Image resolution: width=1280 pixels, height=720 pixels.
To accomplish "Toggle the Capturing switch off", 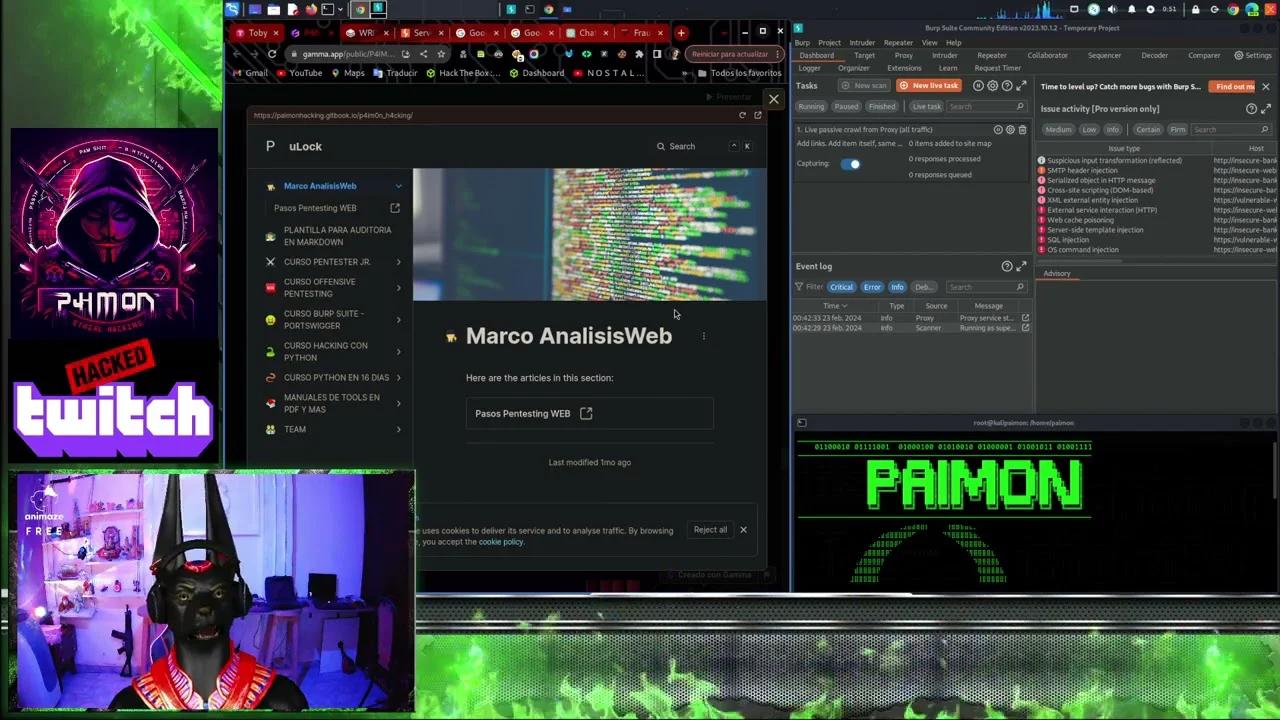I will coord(850,164).
